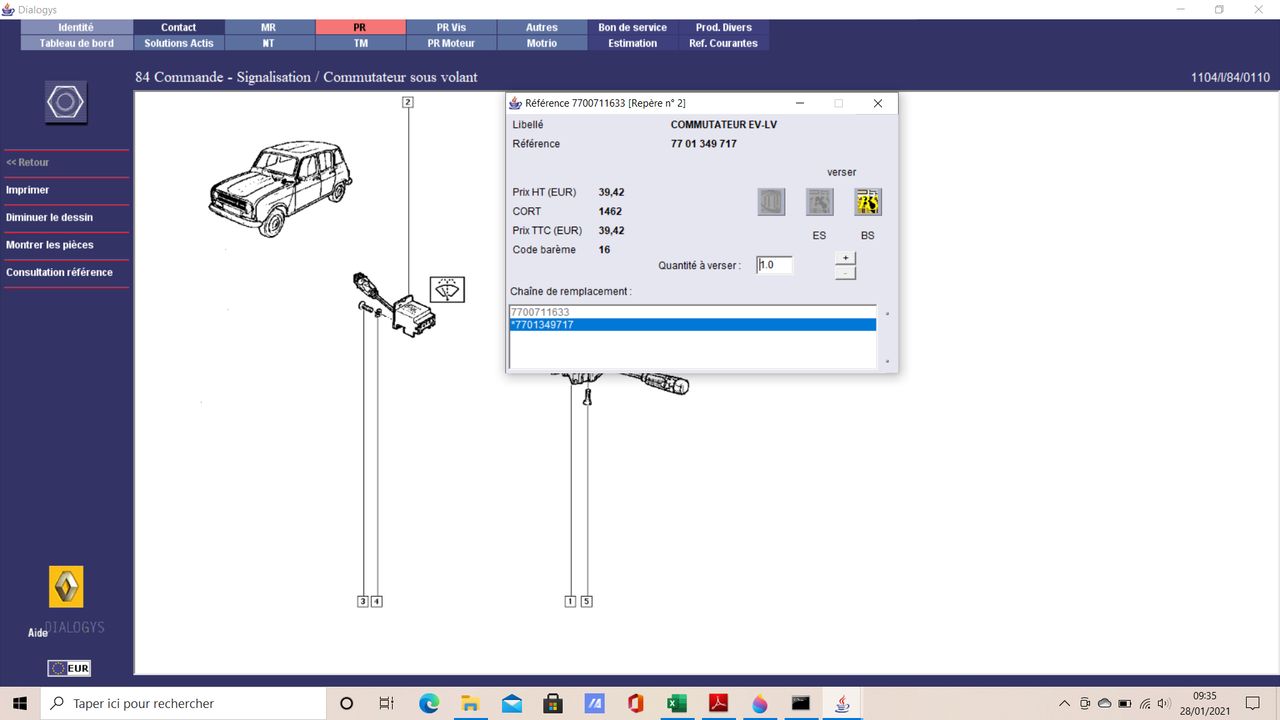Open the Solutions Actis tab
Viewport: 1280px width, 720px height.
pyautogui.click(x=179, y=43)
